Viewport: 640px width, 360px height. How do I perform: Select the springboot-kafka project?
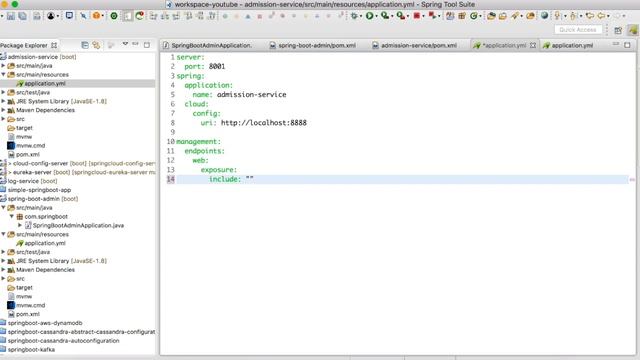(x=28, y=349)
